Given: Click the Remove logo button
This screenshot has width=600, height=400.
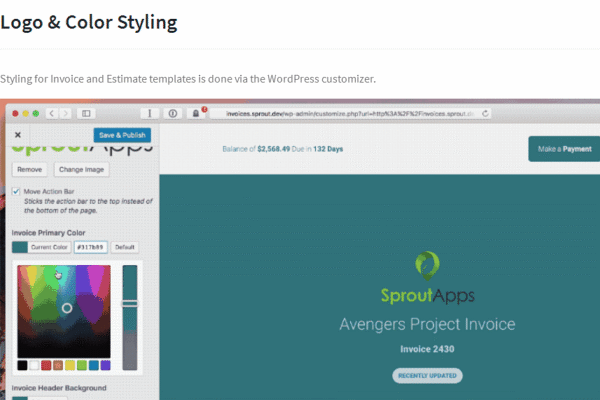Looking at the screenshot, I should [x=28, y=170].
